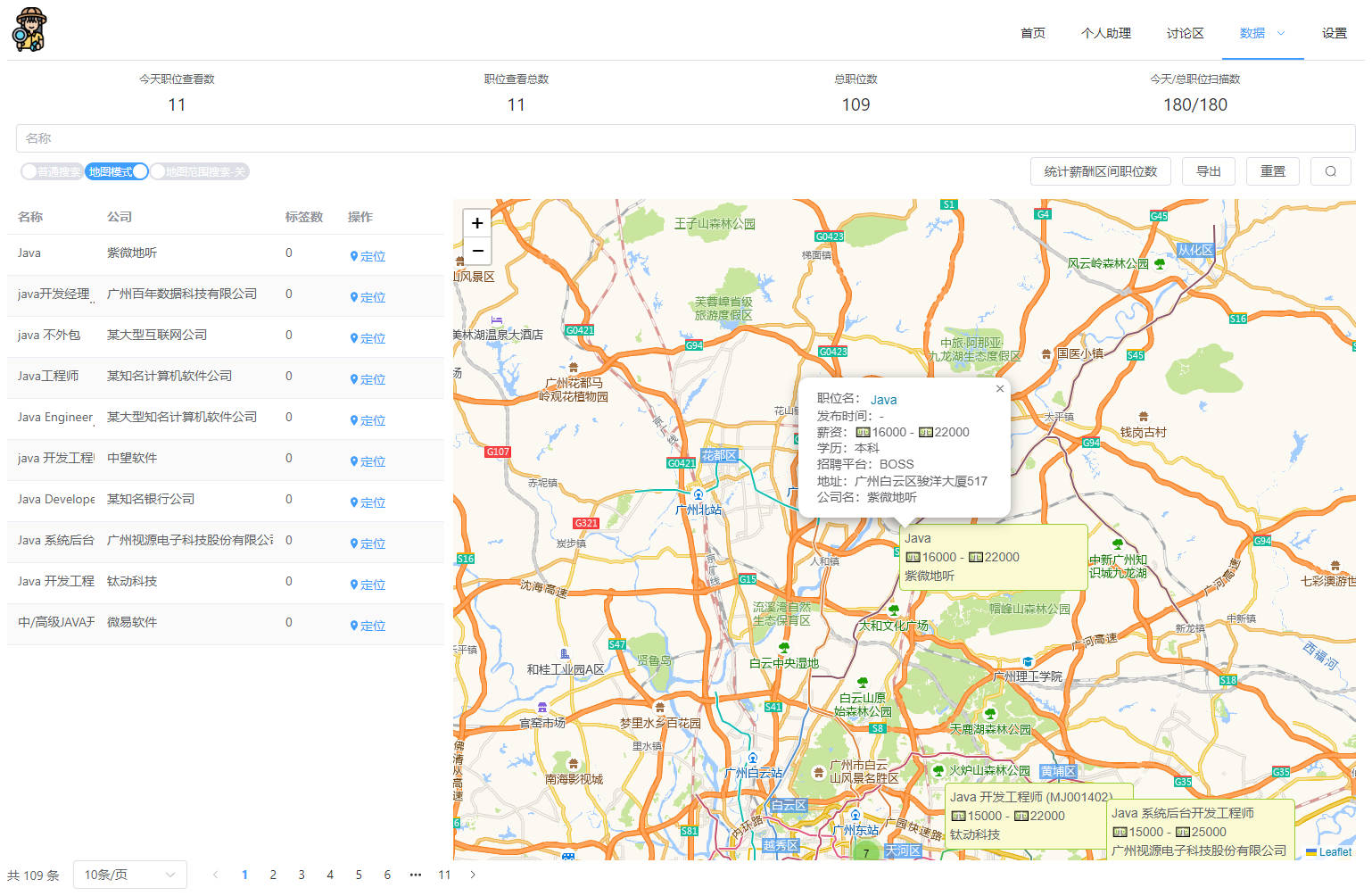Zoom in on the map
This screenshot has width=1372, height=896.
point(477,223)
